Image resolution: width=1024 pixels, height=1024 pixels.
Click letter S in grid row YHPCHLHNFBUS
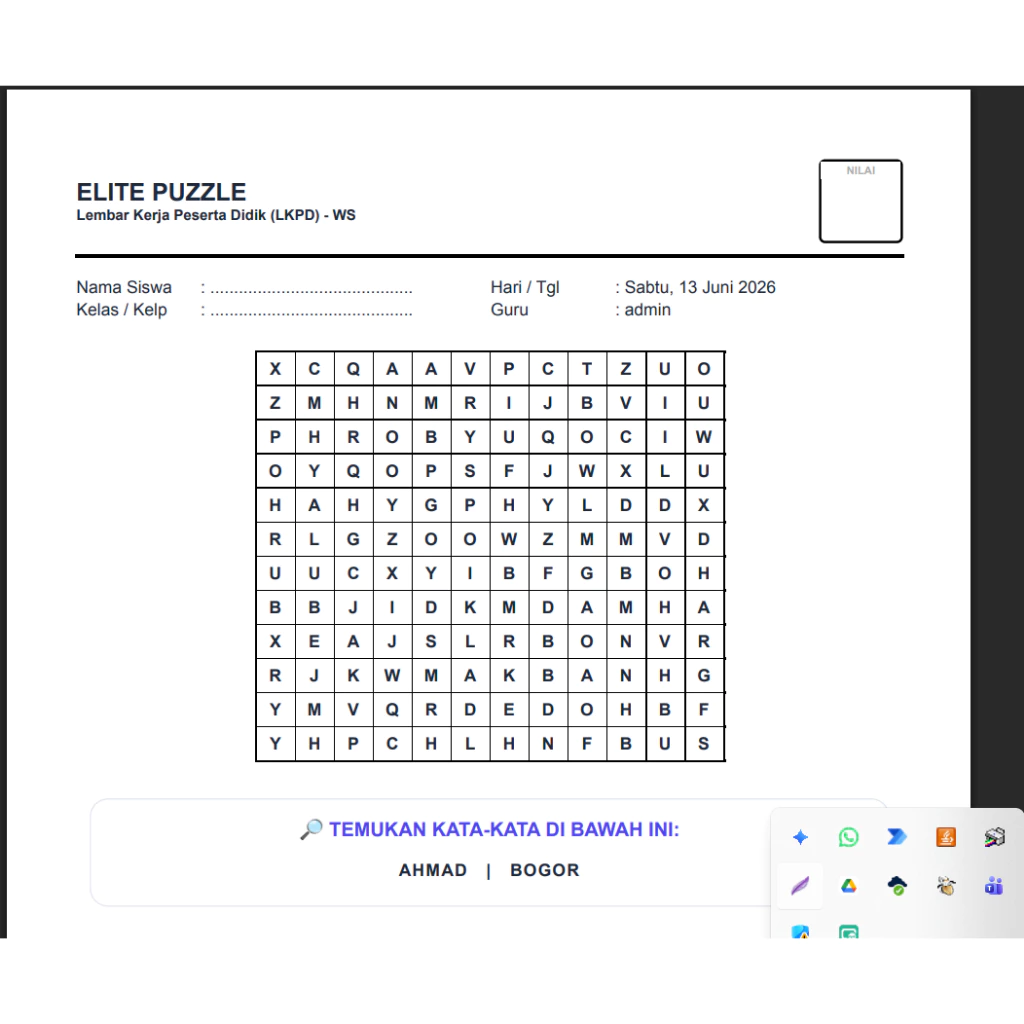703,743
